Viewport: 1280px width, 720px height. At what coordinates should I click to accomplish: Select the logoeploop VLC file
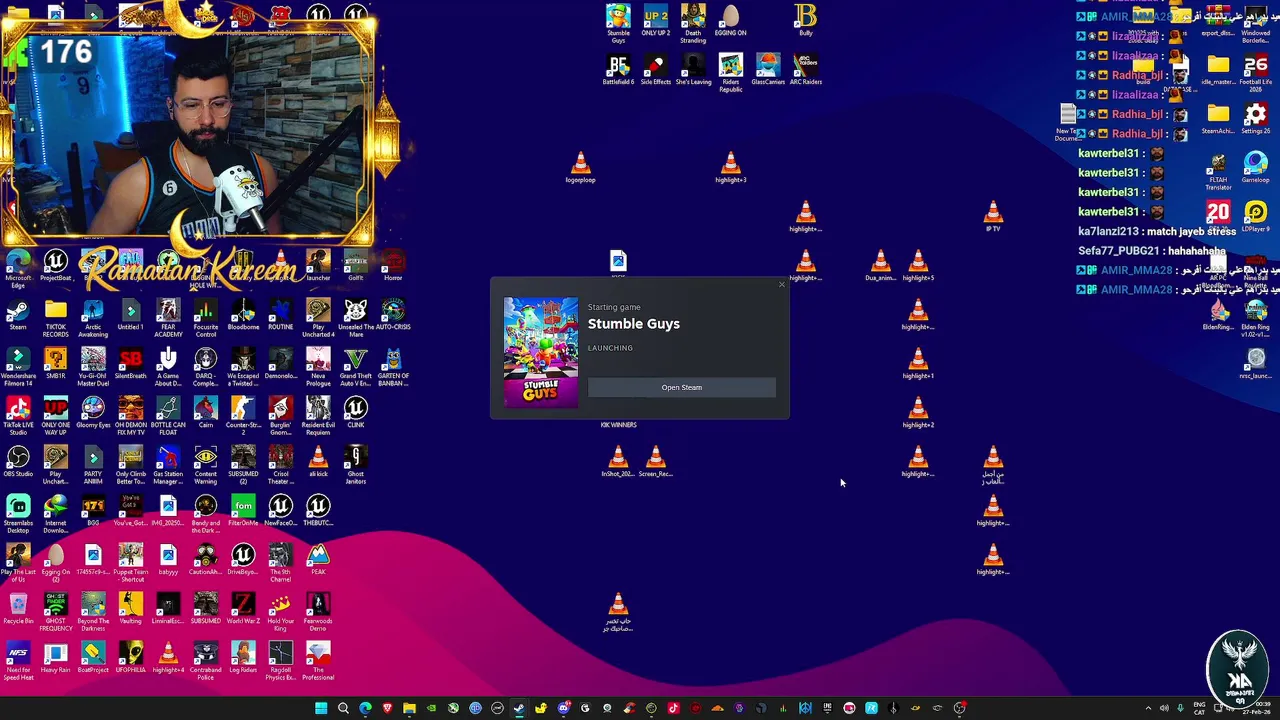(x=580, y=167)
